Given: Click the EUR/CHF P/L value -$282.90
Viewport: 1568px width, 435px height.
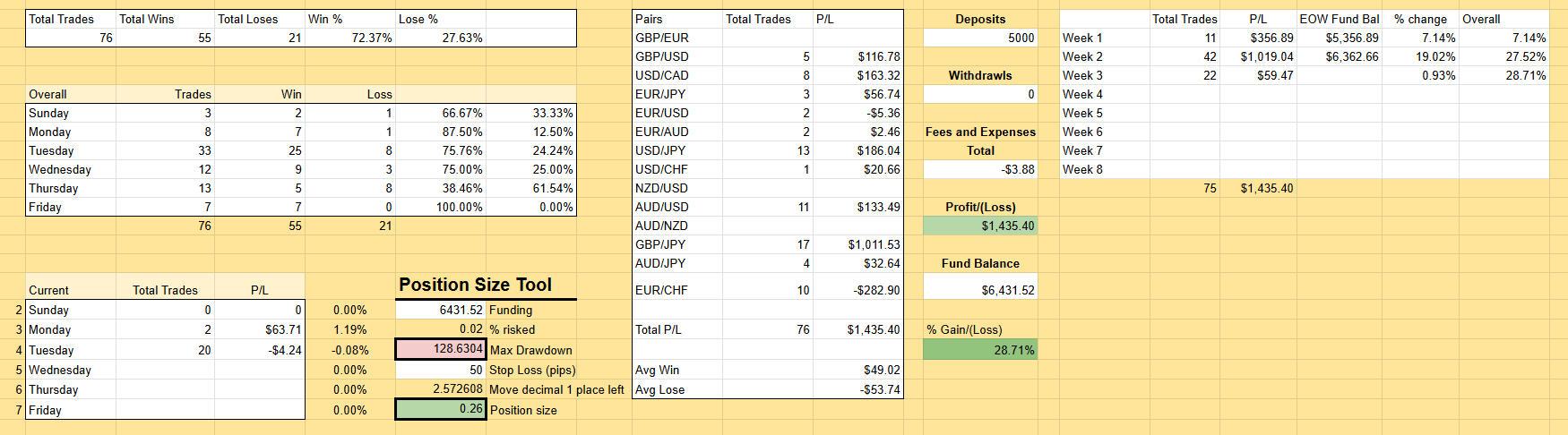Looking at the screenshot, I should click(x=858, y=290).
